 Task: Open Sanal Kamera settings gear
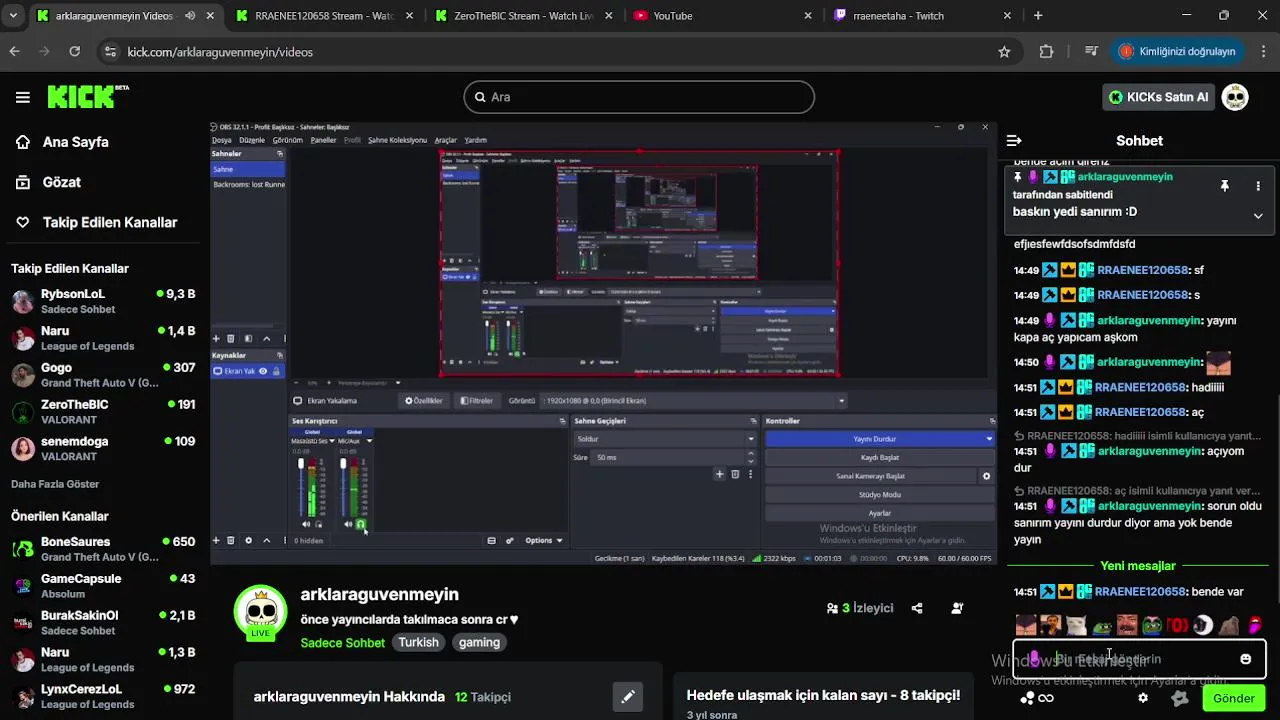[986, 476]
